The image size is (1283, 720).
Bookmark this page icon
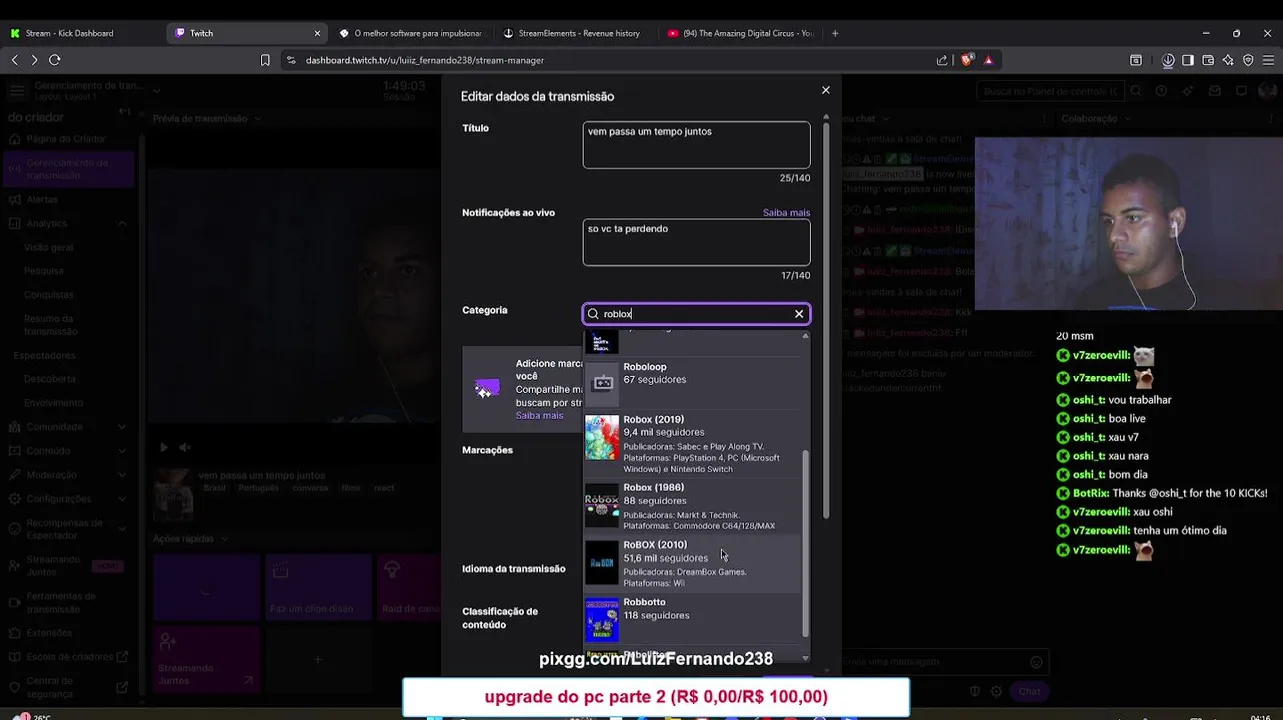(265, 60)
